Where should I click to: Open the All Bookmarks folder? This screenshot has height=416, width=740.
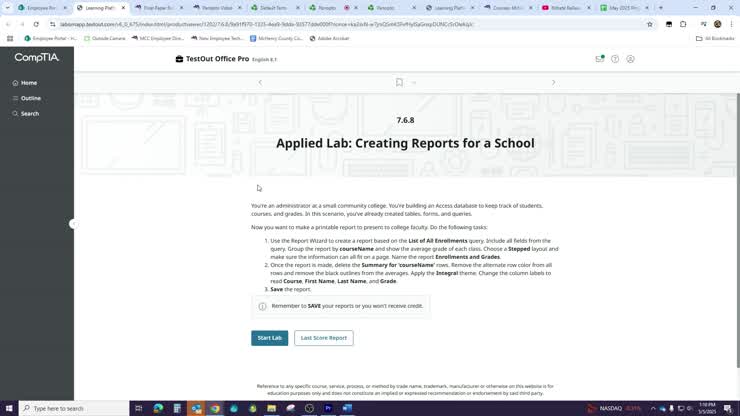point(716,38)
